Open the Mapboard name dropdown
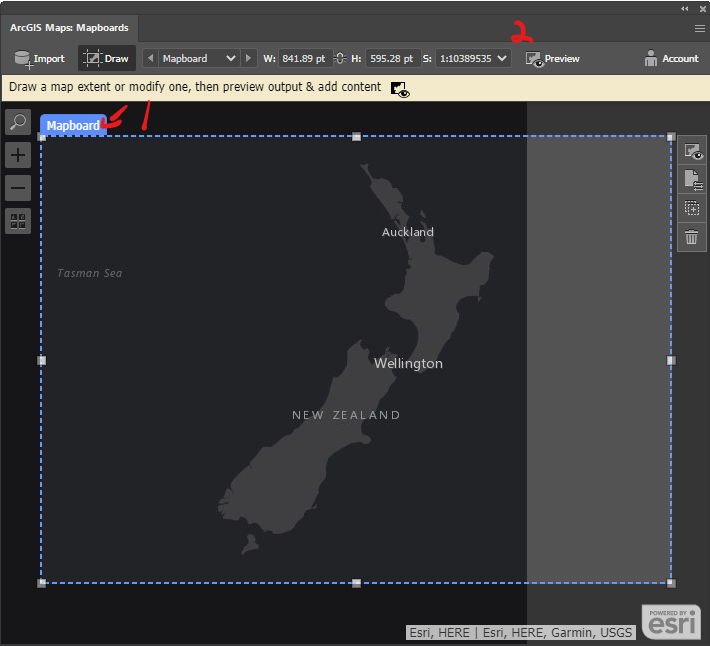The height and width of the screenshot is (646, 710). click(x=199, y=58)
